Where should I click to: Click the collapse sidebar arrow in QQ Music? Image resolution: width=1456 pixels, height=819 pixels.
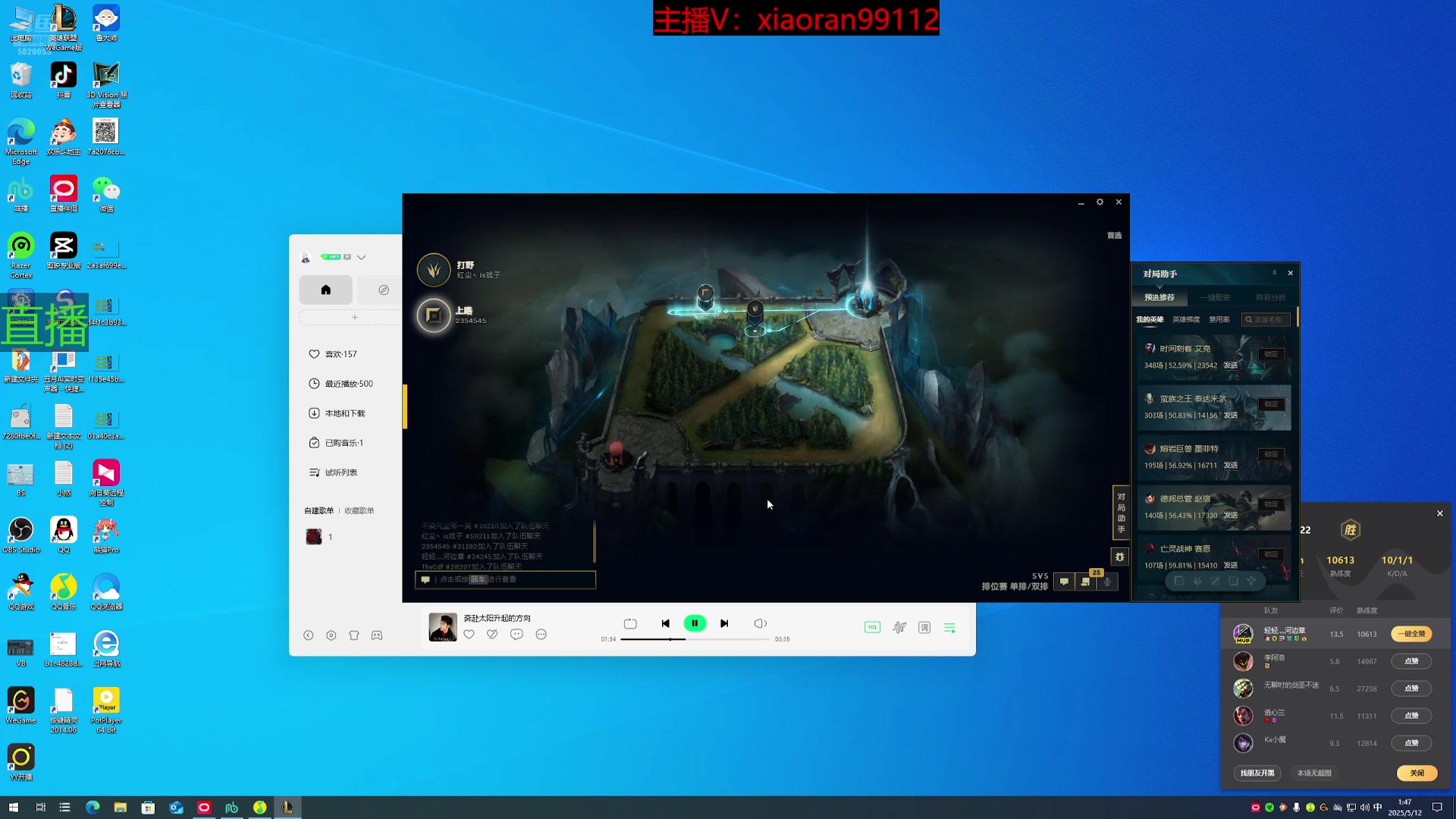click(x=308, y=635)
